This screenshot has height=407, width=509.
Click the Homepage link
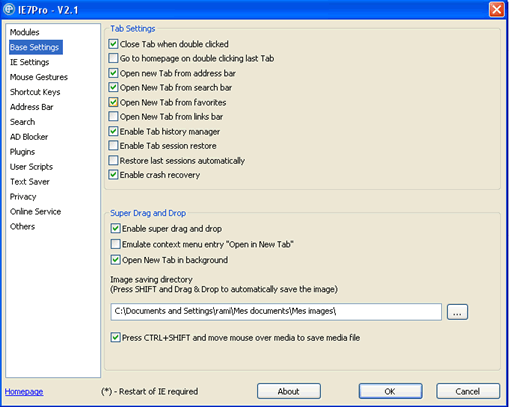[x=24, y=392]
